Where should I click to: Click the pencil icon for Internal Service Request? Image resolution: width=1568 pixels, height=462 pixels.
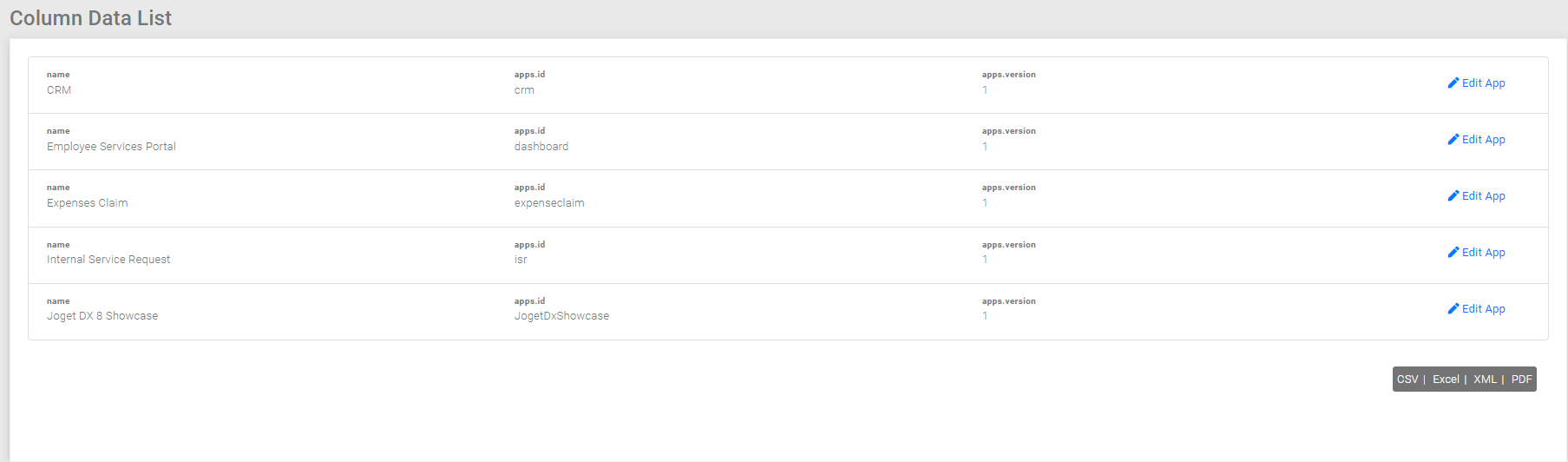click(x=1453, y=253)
